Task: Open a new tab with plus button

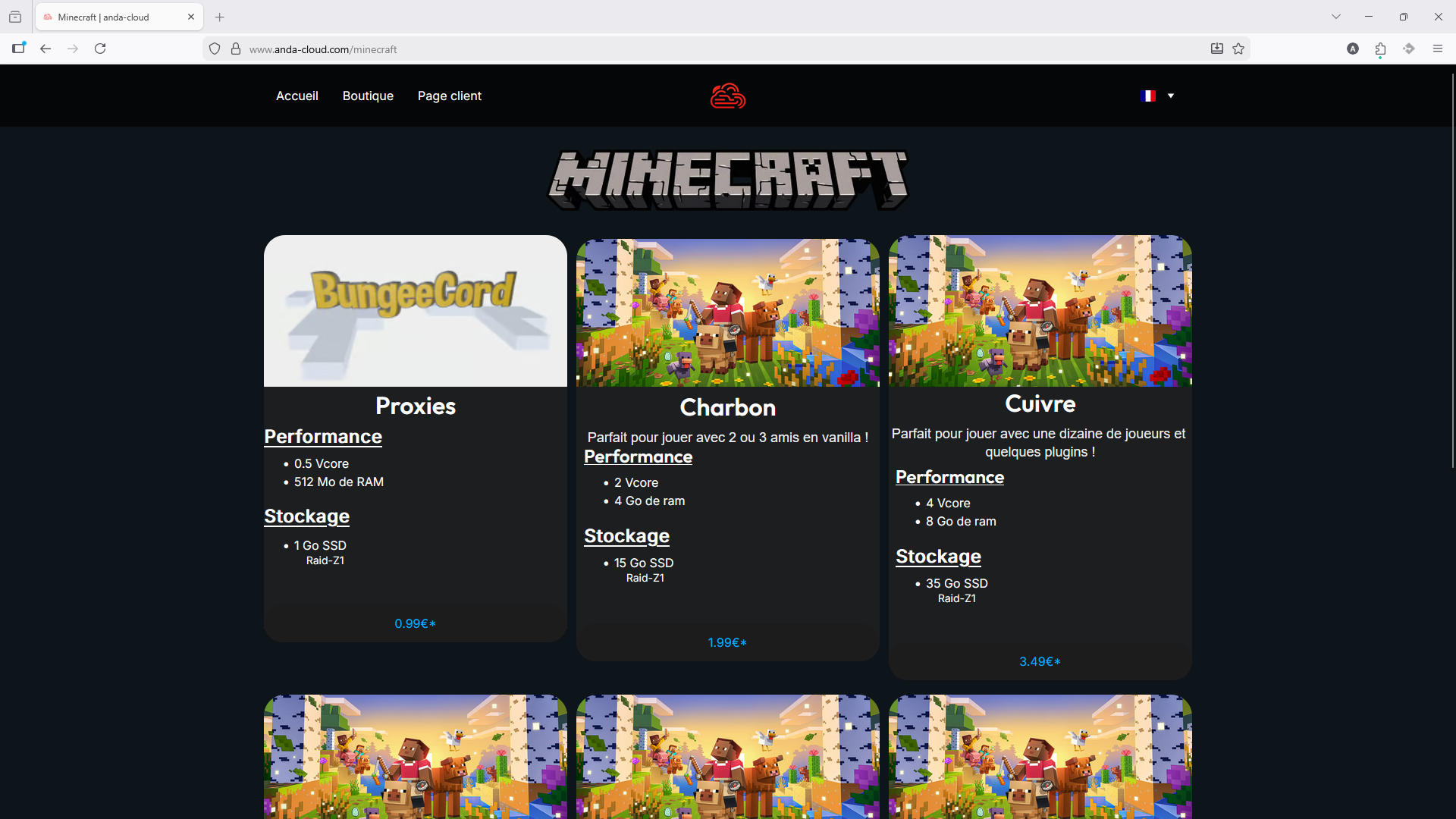Action: 220,17
